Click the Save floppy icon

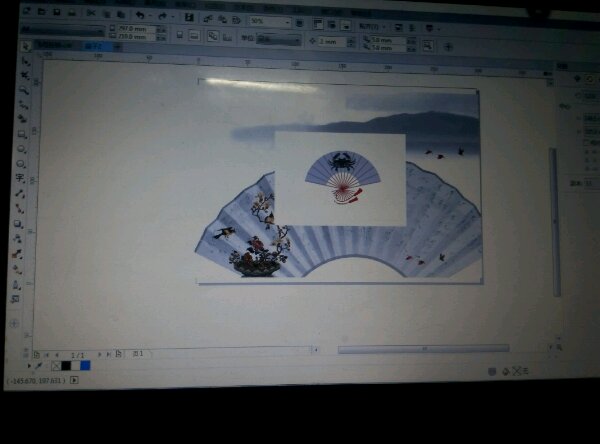(57, 12)
